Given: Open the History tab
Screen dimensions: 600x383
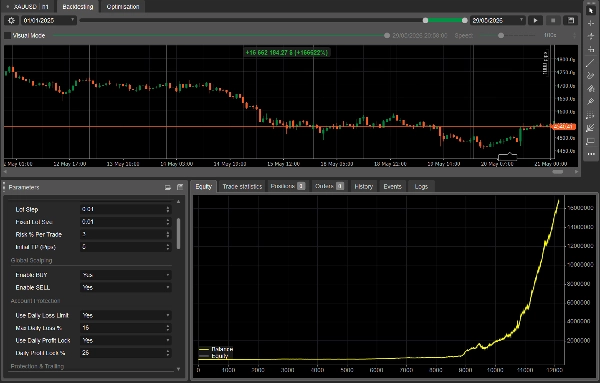Looking at the screenshot, I should (x=364, y=186).
